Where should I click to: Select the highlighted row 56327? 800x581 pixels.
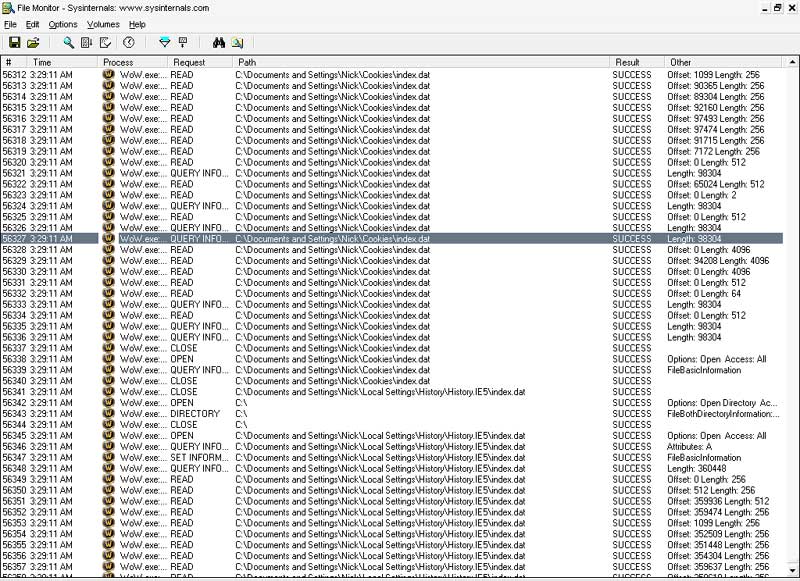[x=392, y=238]
